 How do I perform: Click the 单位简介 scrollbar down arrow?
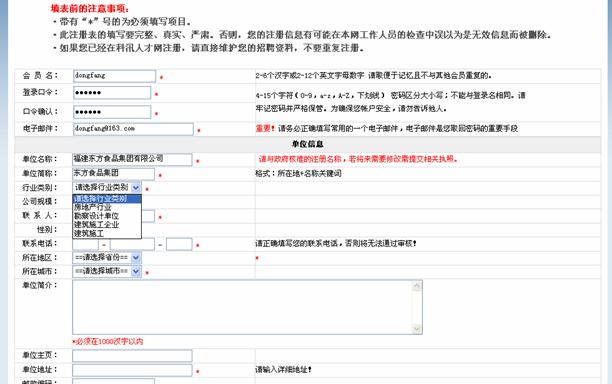417,329
